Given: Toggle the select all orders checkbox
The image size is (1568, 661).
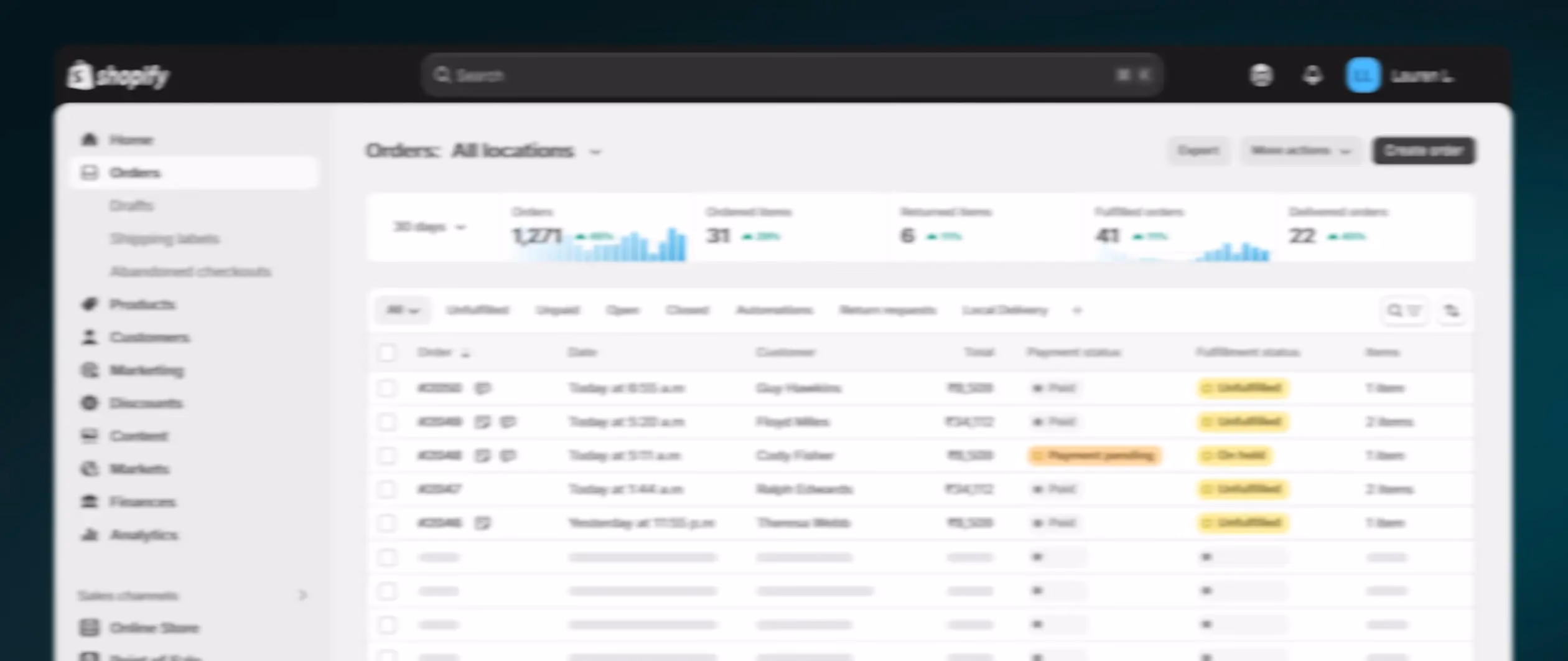Looking at the screenshot, I should click(387, 353).
